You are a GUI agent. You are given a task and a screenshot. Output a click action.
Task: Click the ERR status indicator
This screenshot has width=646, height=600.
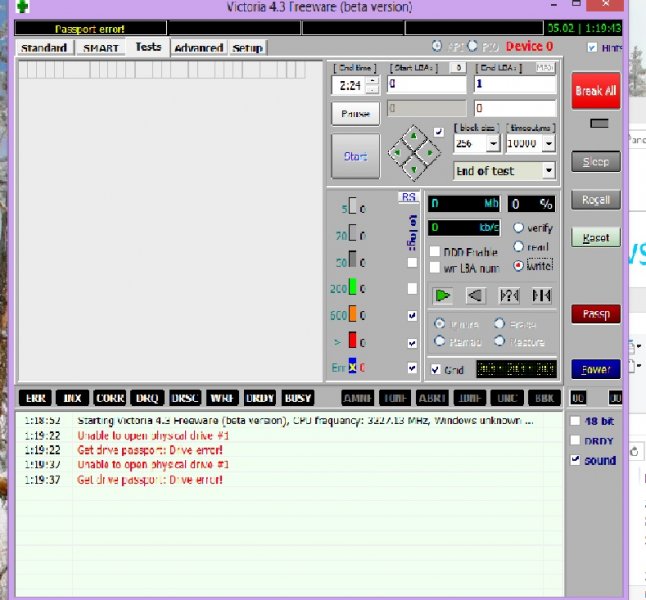[x=35, y=398]
